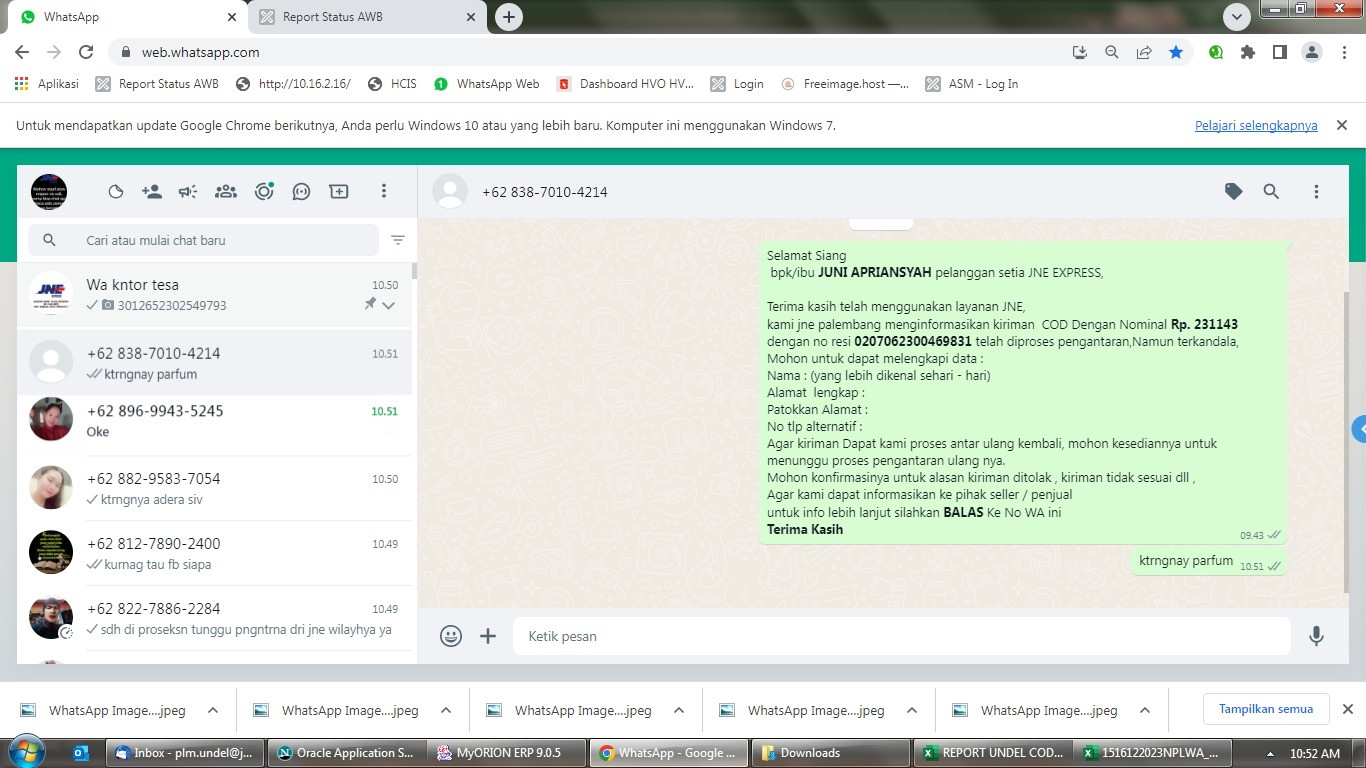The width and height of the screenshot is (1366, 768).
Task: Open the Chrome profile avatar
Action: pos(1312,52)
